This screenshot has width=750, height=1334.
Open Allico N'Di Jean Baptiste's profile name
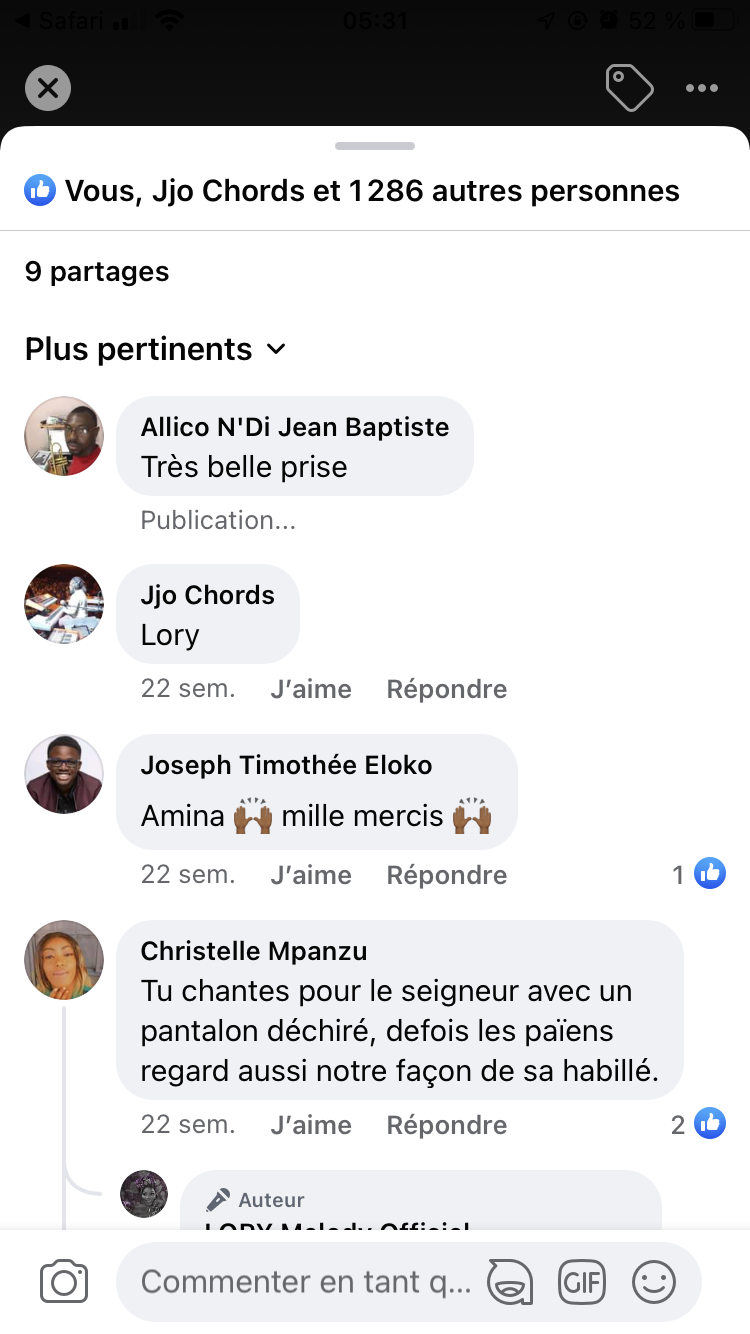click(x=295, y=427)
